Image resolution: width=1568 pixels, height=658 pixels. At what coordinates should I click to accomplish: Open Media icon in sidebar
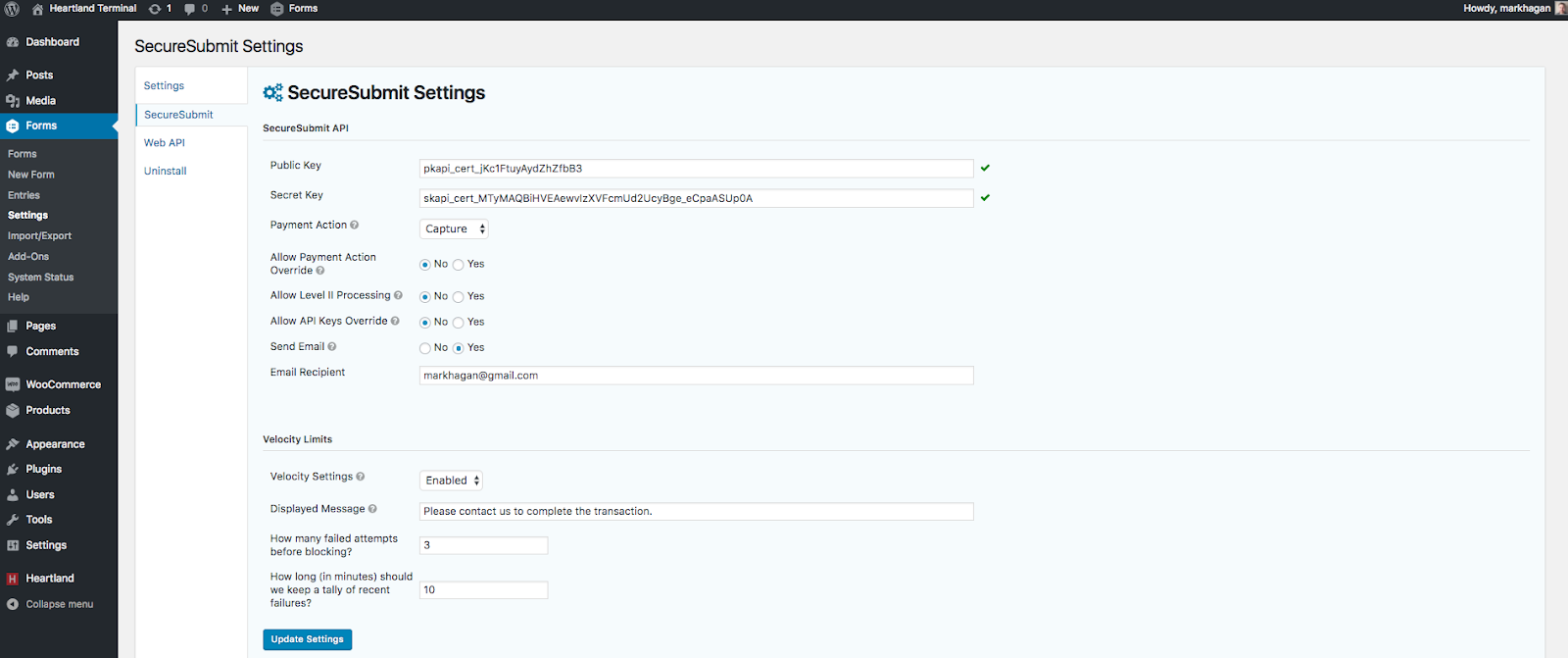(x=13, y=101)
